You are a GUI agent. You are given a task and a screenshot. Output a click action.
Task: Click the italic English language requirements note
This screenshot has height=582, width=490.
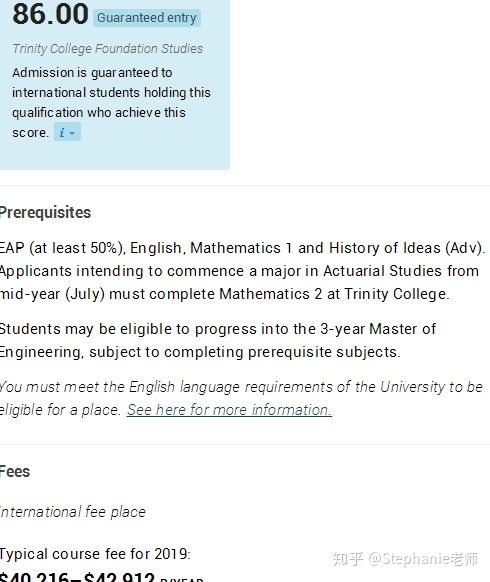241,399
